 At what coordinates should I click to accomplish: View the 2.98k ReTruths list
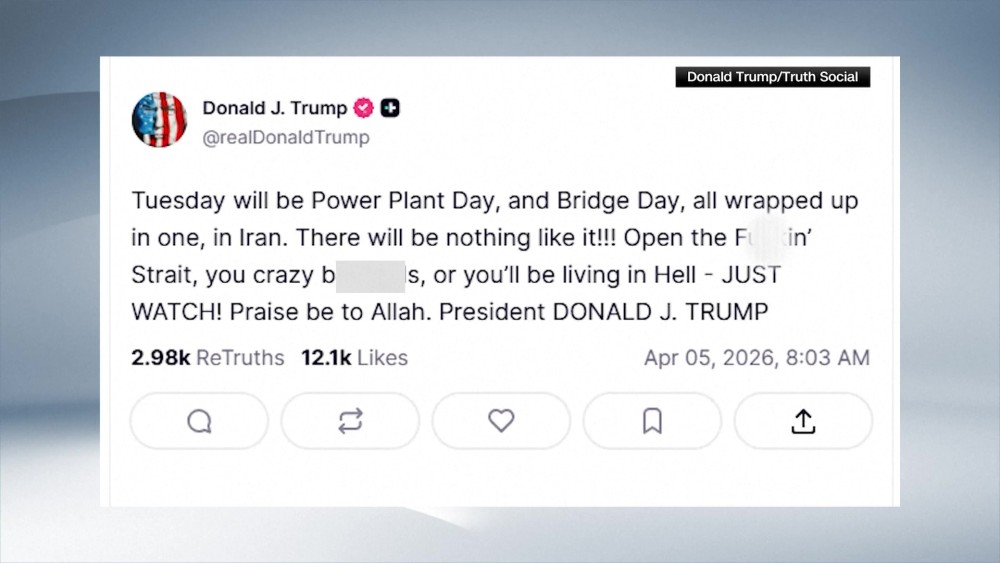[x=208, y=357]
